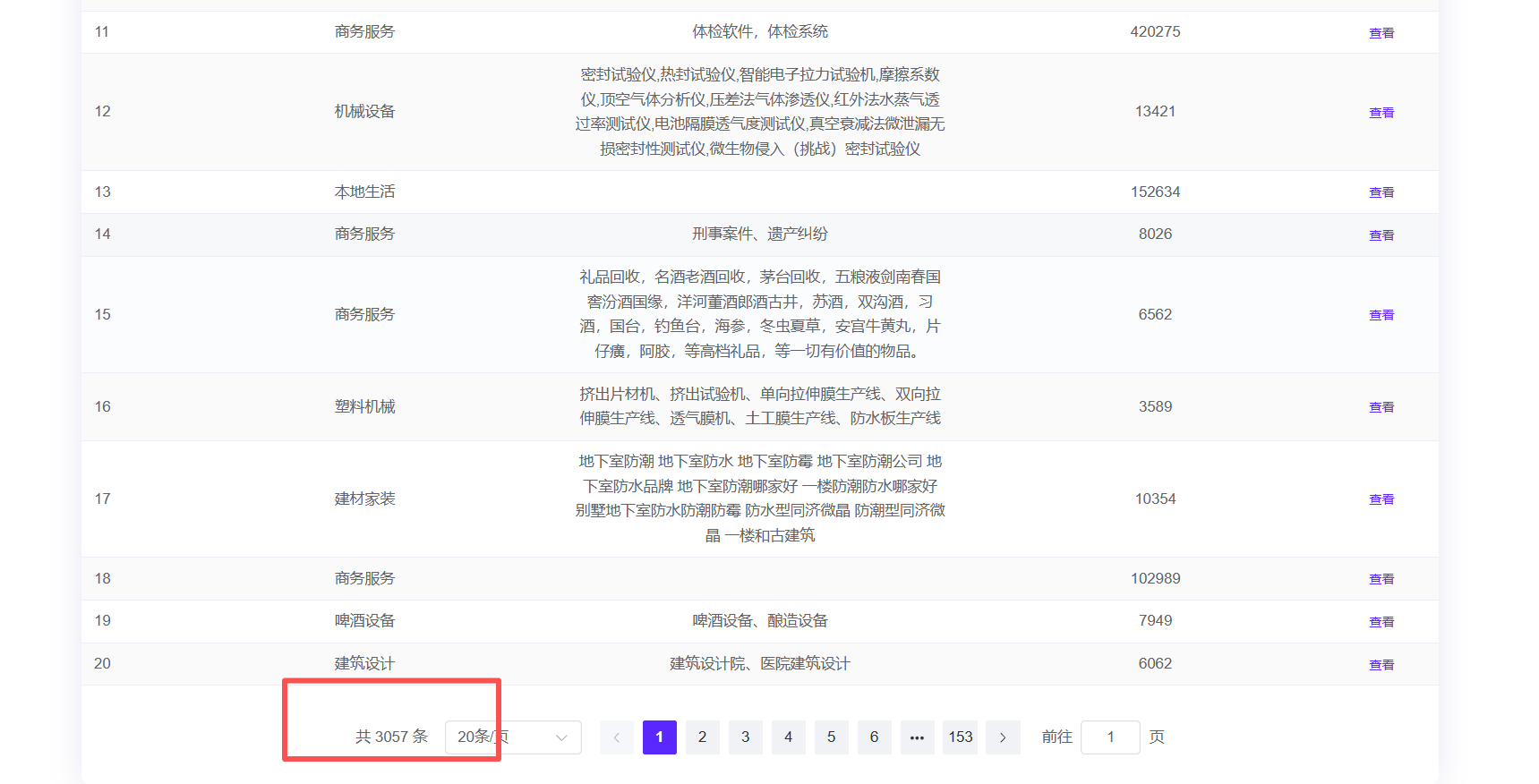
Task: Open the 查看 link for row 15
Action: point(1381,315)
